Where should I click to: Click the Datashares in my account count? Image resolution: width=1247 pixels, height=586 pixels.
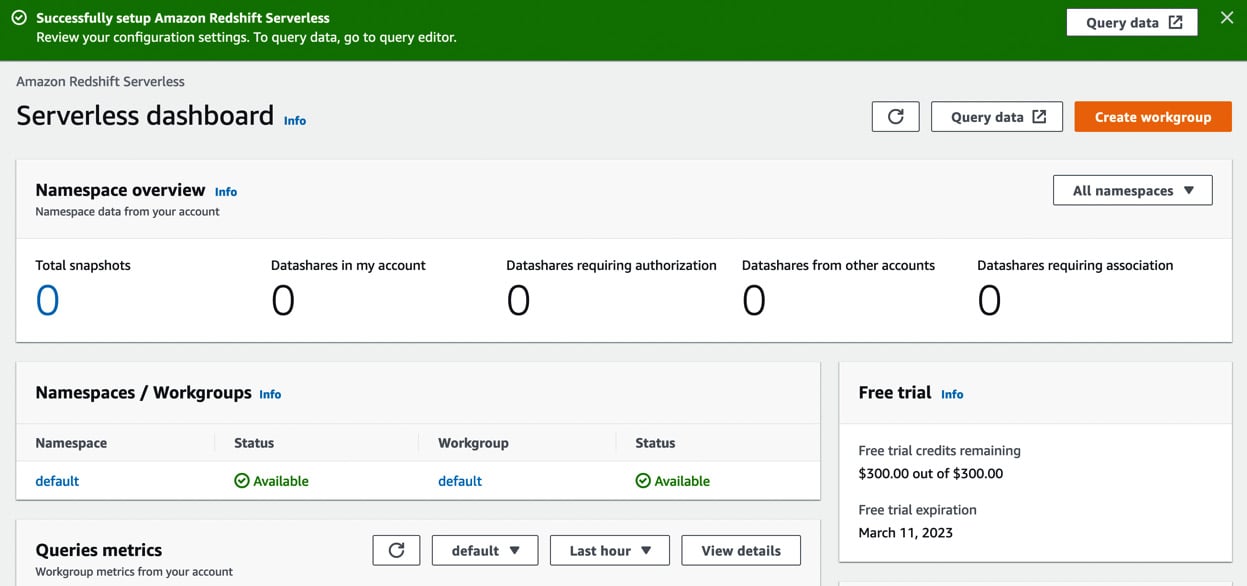(x=283, y=300)
